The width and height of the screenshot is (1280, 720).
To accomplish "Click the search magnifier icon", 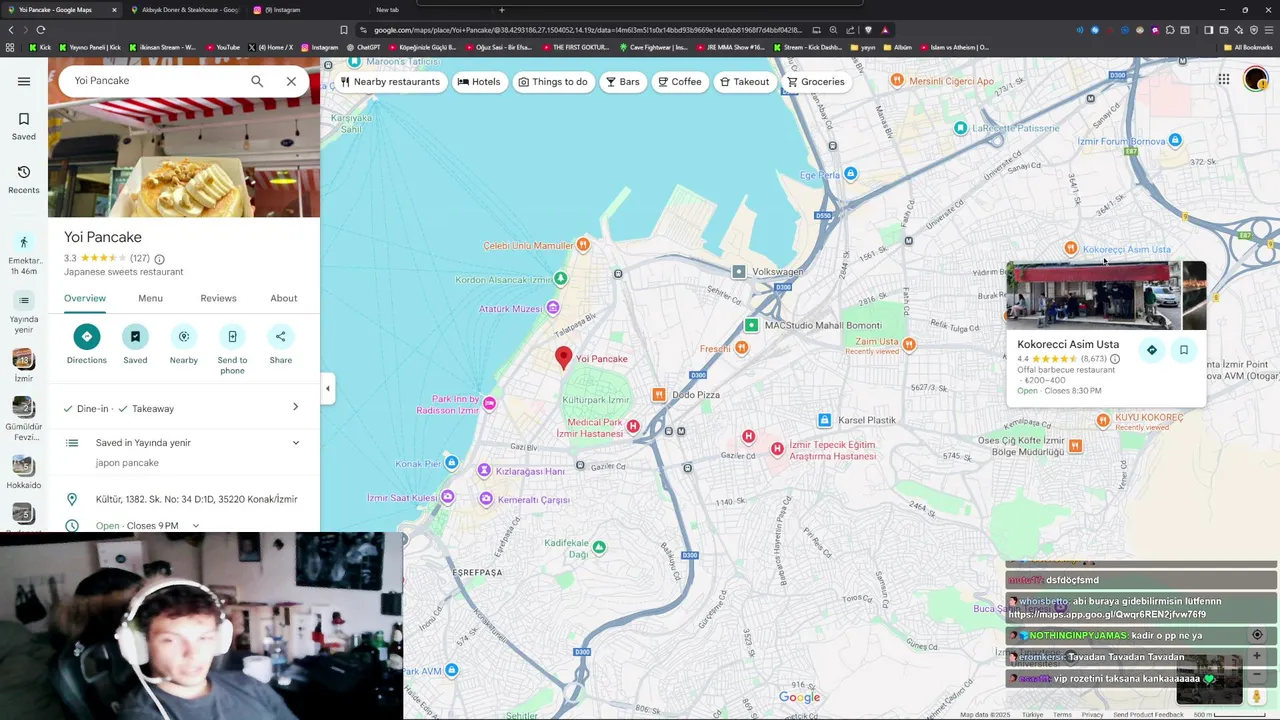I will 257,81.
